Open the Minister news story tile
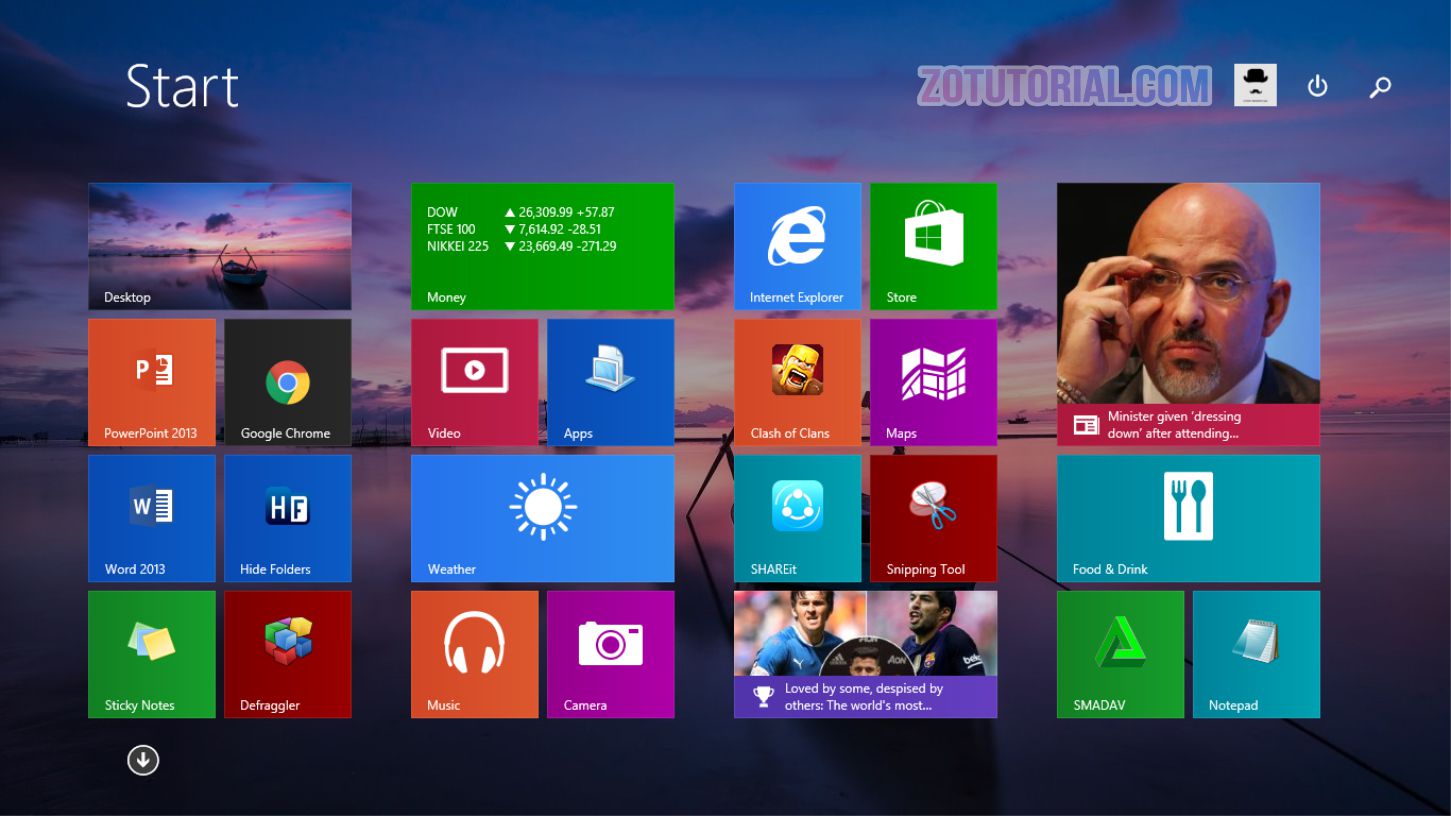 pos(1189,314)
